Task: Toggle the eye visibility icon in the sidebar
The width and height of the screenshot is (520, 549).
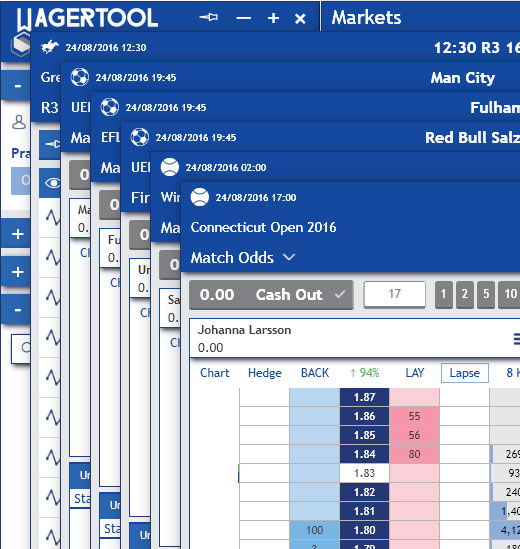Action: 53,183
